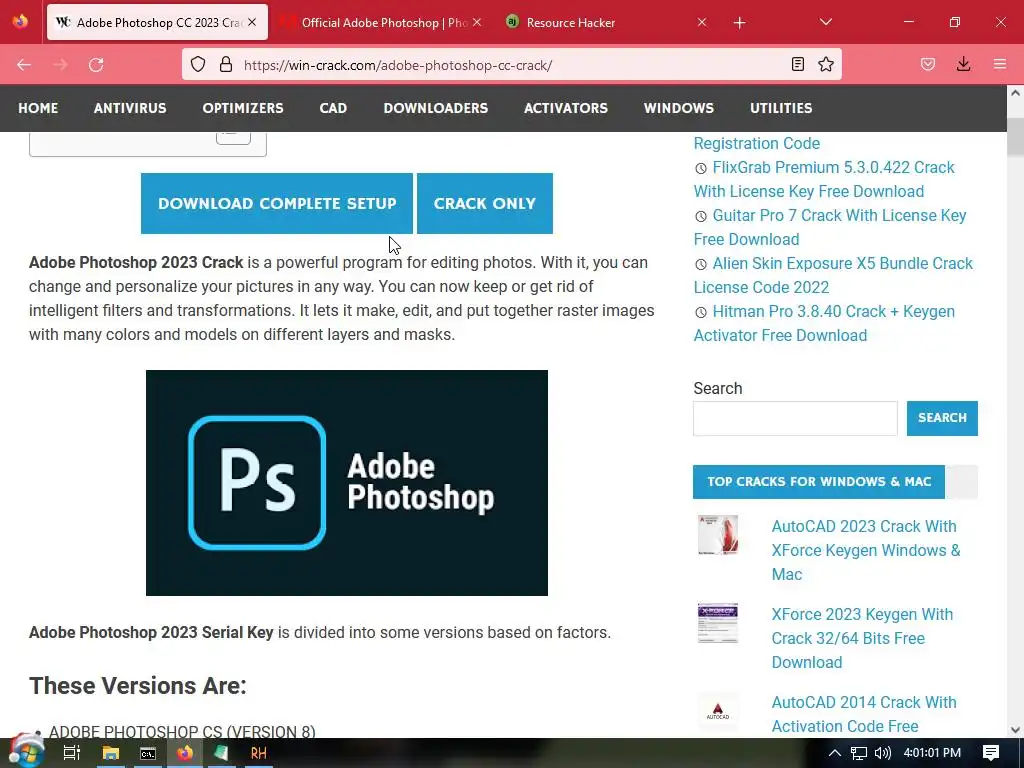
Task: Open the Resource Hacker RH taskbar icon
Action: 259,753
